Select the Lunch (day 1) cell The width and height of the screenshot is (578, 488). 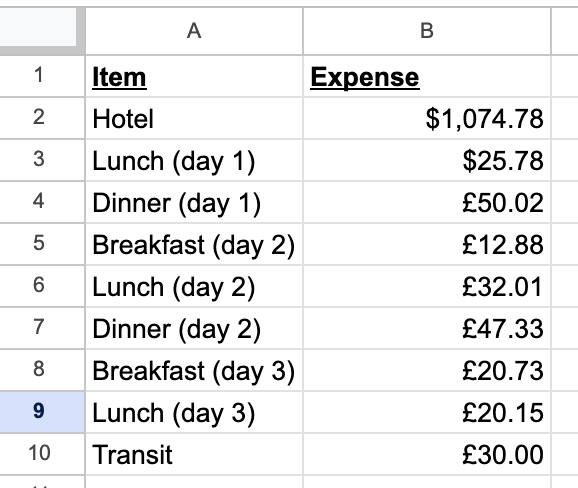(x=194, y=160)
